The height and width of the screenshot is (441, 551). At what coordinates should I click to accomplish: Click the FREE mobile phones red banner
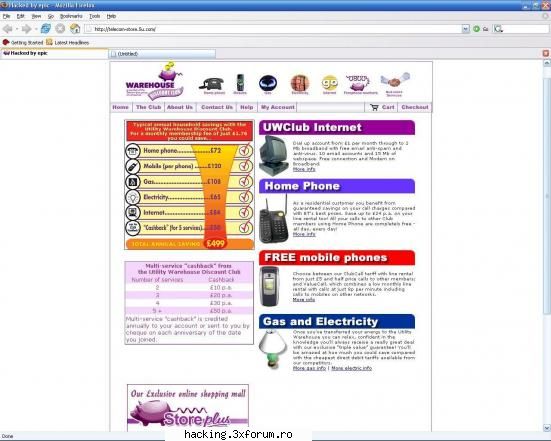(x=337, y=258)
